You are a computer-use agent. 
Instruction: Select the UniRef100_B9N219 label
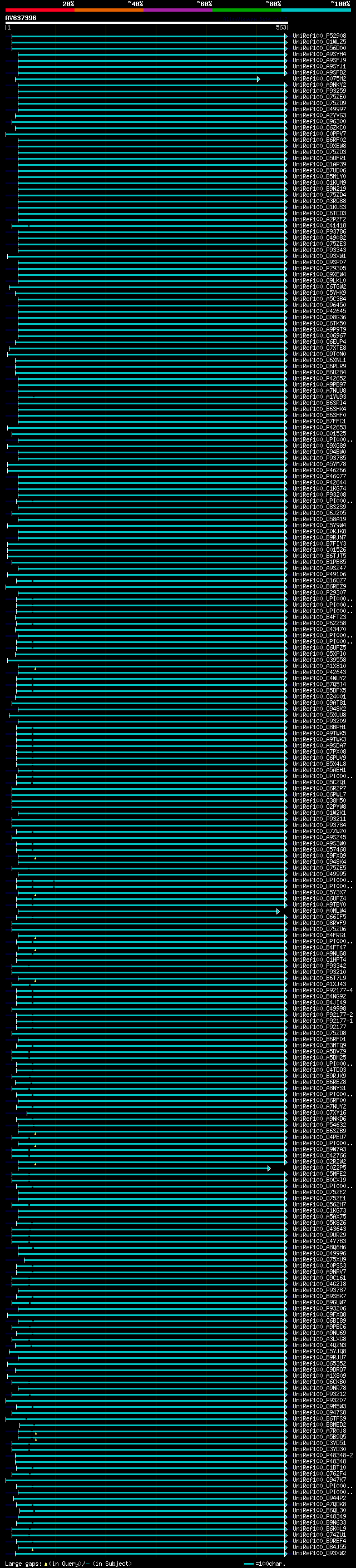[319, 189]
